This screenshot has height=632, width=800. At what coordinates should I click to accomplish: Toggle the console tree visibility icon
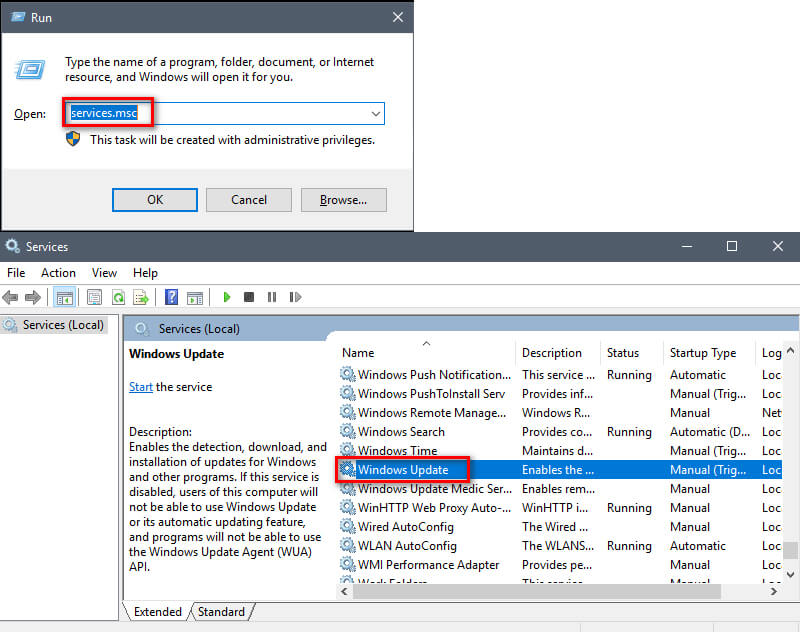pyautogui.click(x=64, y=297)
